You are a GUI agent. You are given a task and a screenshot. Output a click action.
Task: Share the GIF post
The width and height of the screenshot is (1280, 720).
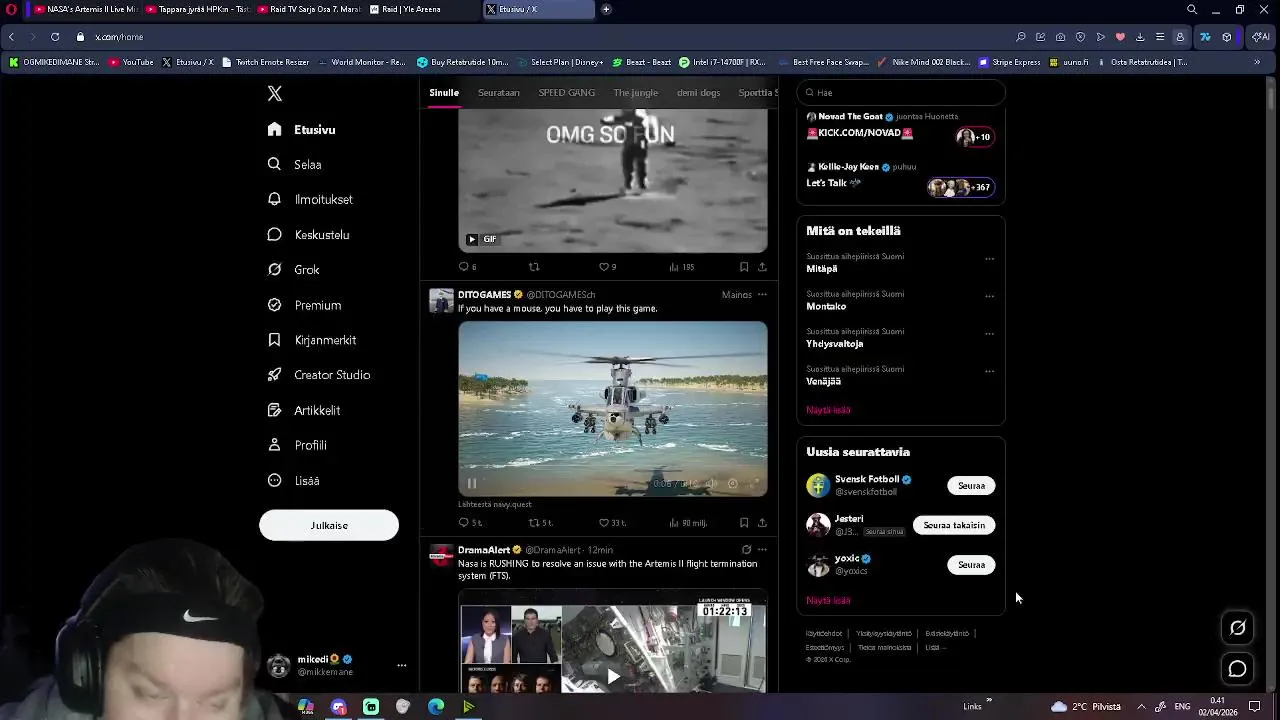pos(762,267)
